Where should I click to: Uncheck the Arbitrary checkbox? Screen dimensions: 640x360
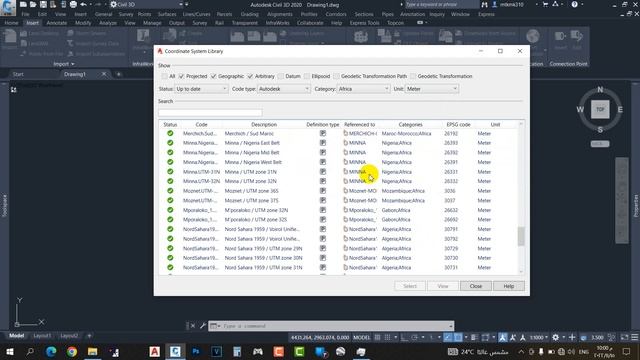250,76
